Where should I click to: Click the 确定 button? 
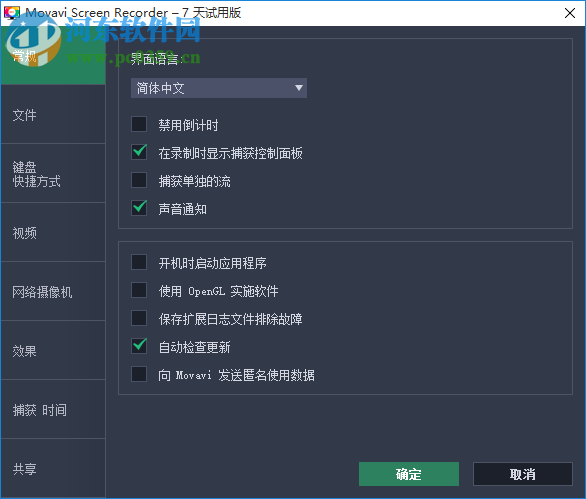pyautogui.click(x=409, y=474)
